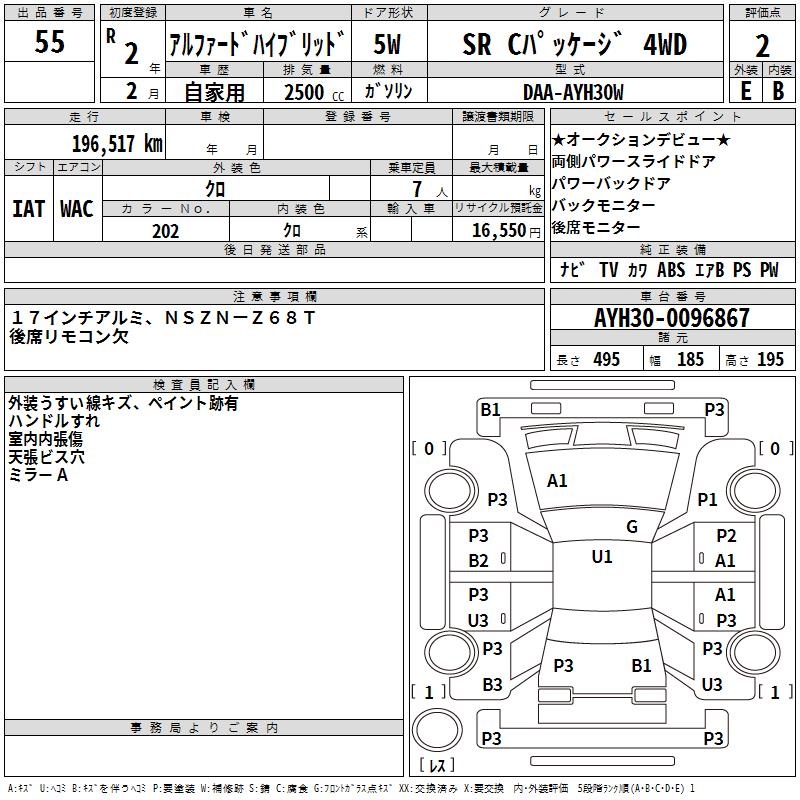Click the PW equipment label

click(x=768, y=270)
